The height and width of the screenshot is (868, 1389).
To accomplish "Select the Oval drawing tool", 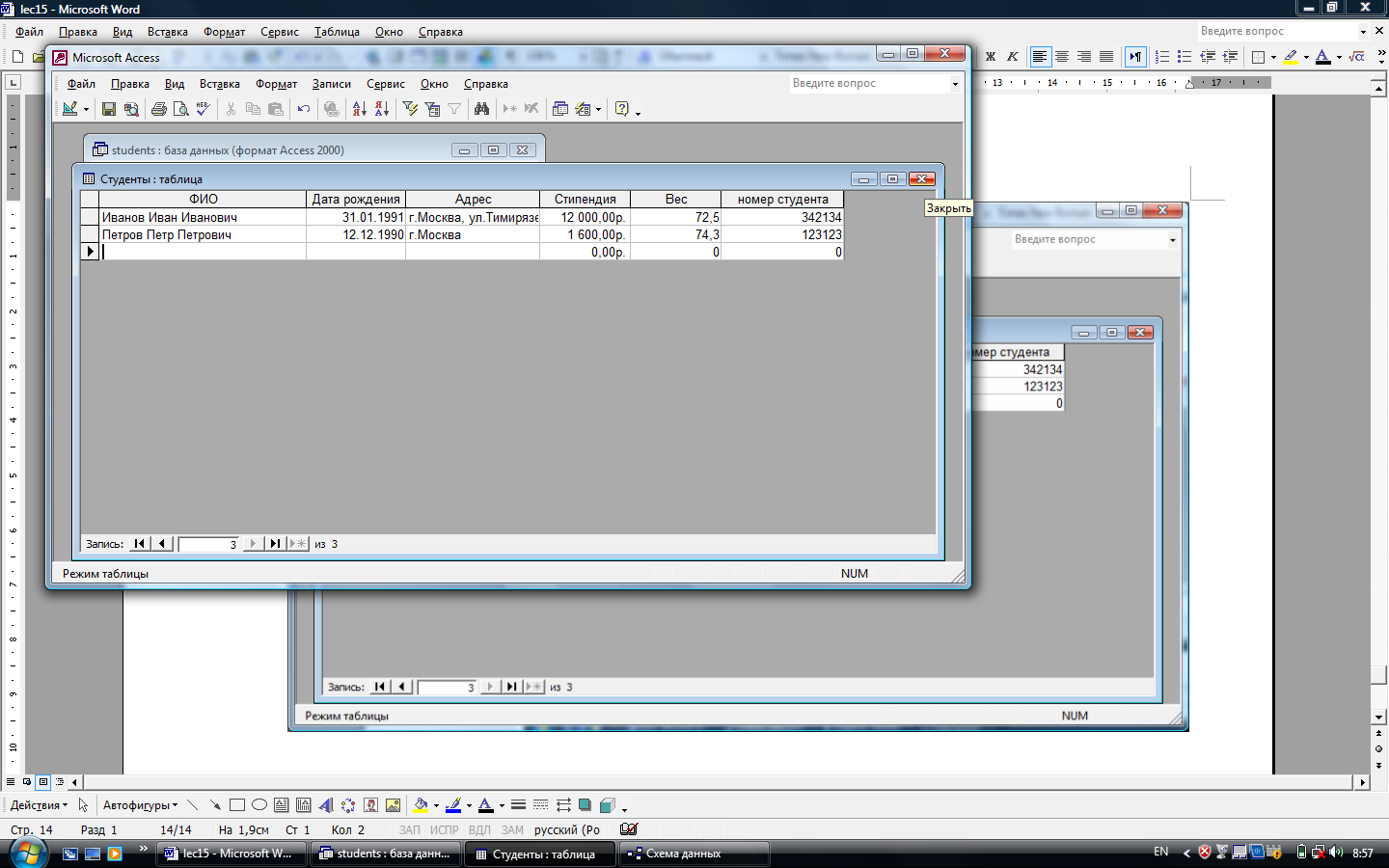I will 259,805.
